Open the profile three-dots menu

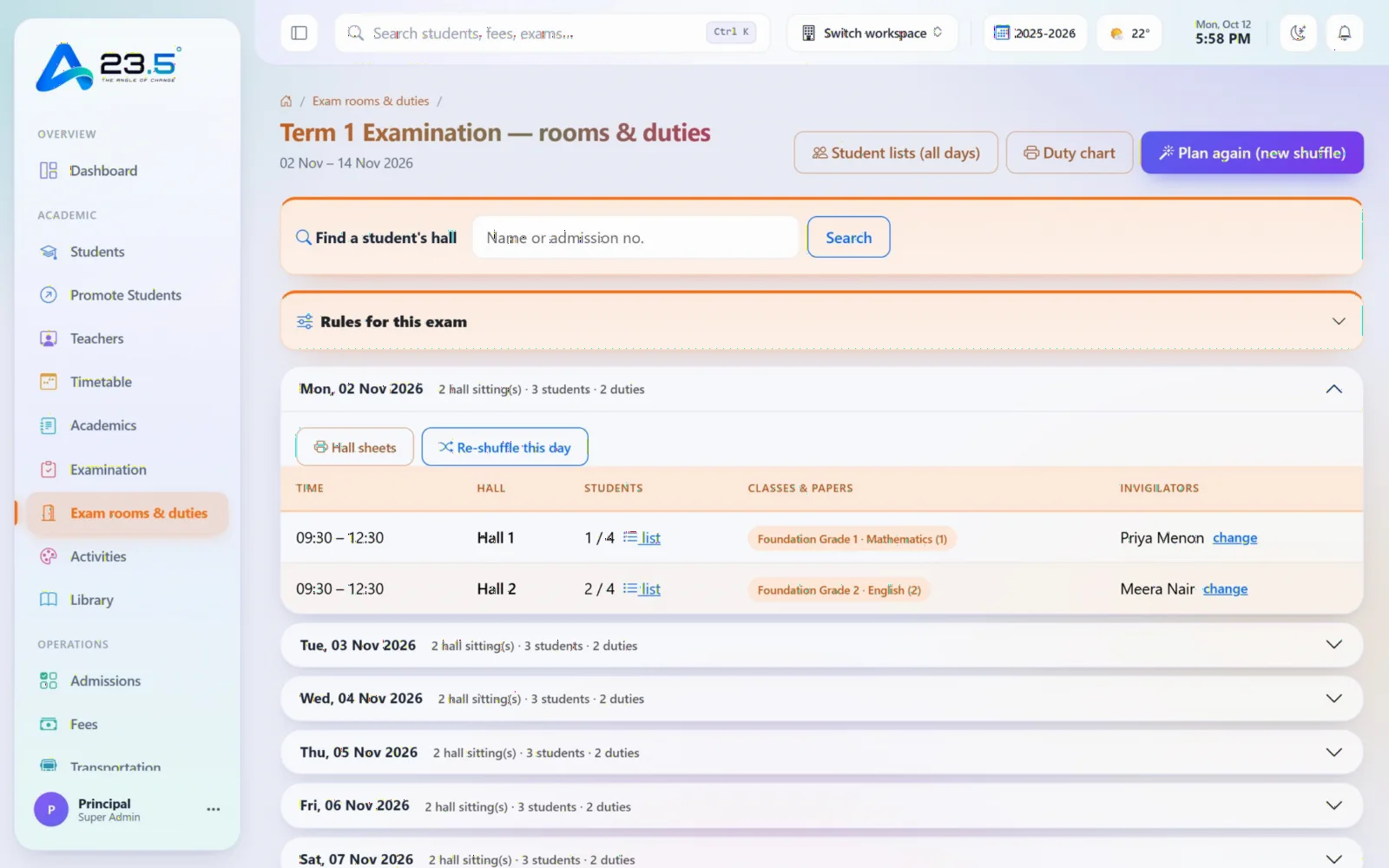click(214, 809)
